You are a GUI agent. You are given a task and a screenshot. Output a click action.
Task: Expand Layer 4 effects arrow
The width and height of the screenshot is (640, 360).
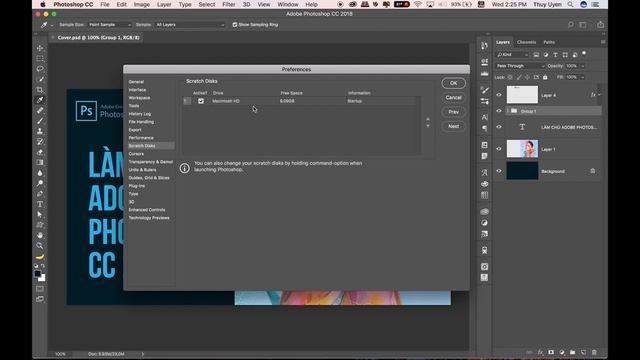[599, 95]
